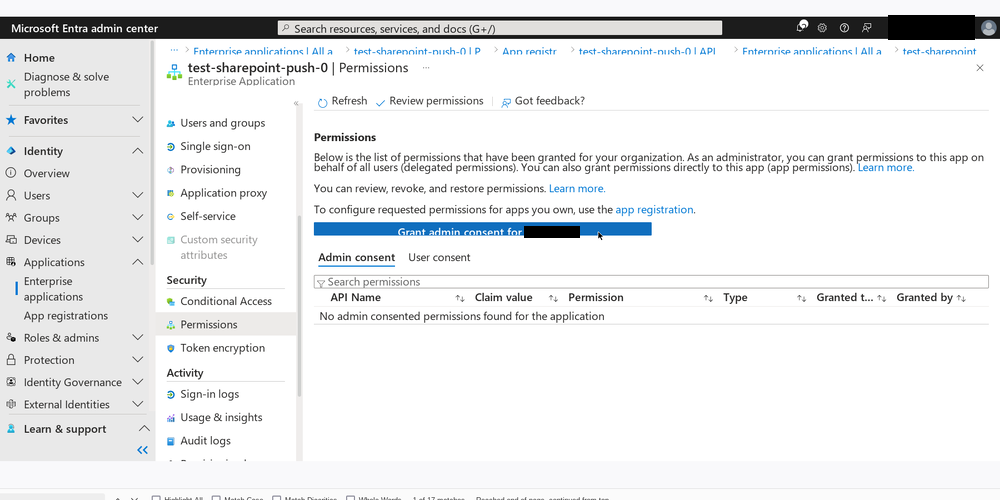Screen dimensions: 1000x500
Task: Expand the Groups submenu chevron
Action: (137, 217)
